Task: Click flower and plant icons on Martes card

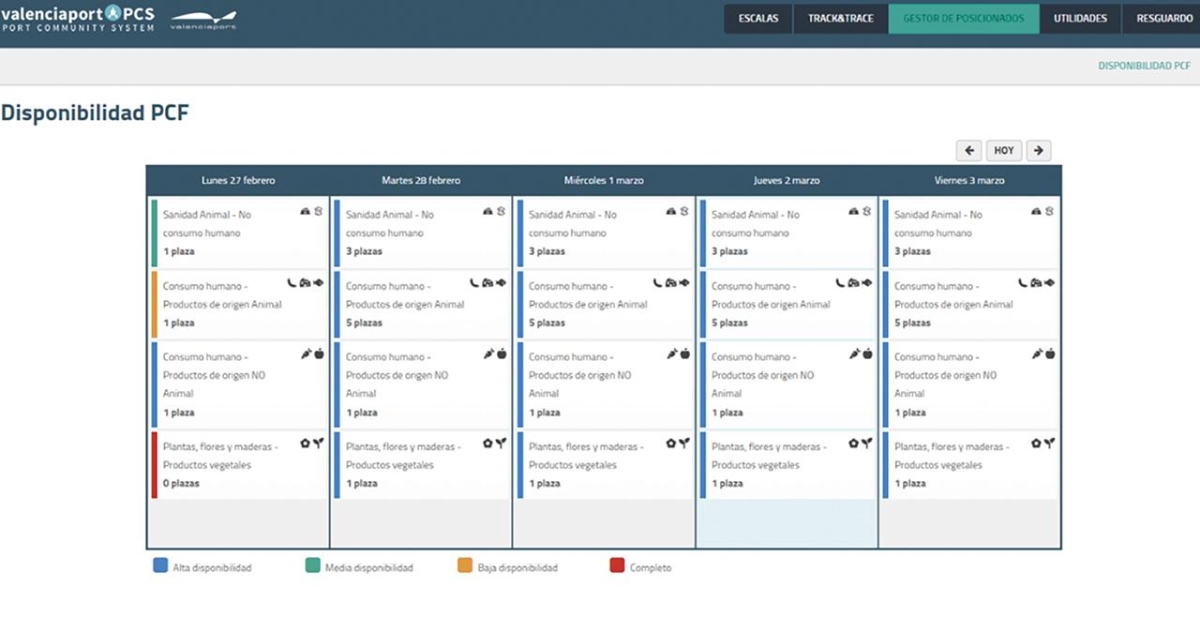Action: click(x=495, y=442)
